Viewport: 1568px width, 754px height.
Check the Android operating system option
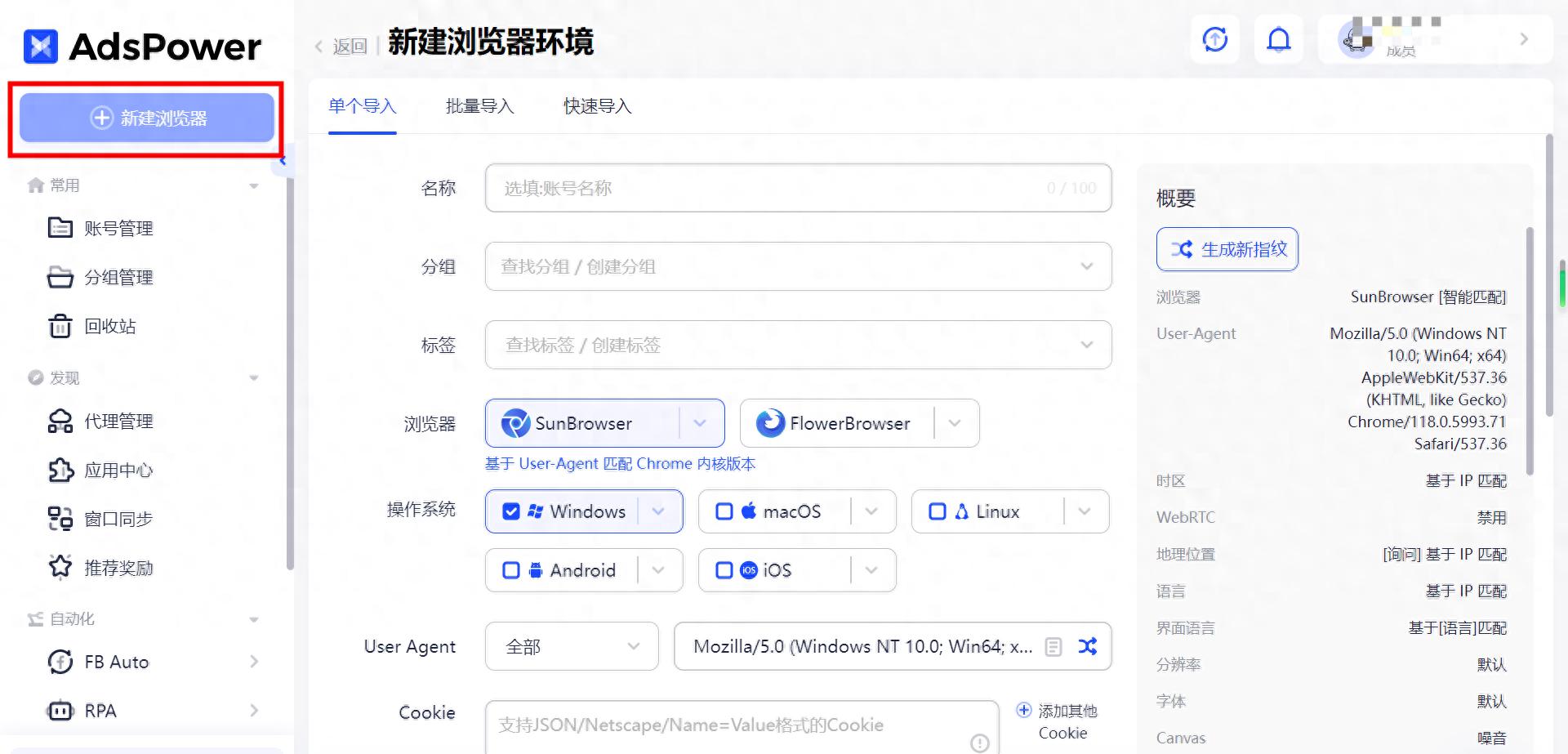coord(511,569)
